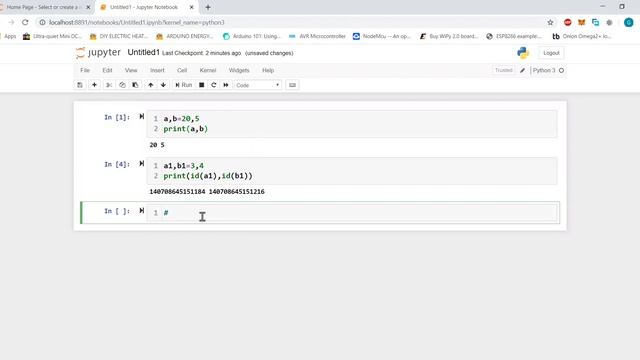Open the DIY ELECTRIC HEAT bookmark
640x360 pixels.
click(118, 36)
